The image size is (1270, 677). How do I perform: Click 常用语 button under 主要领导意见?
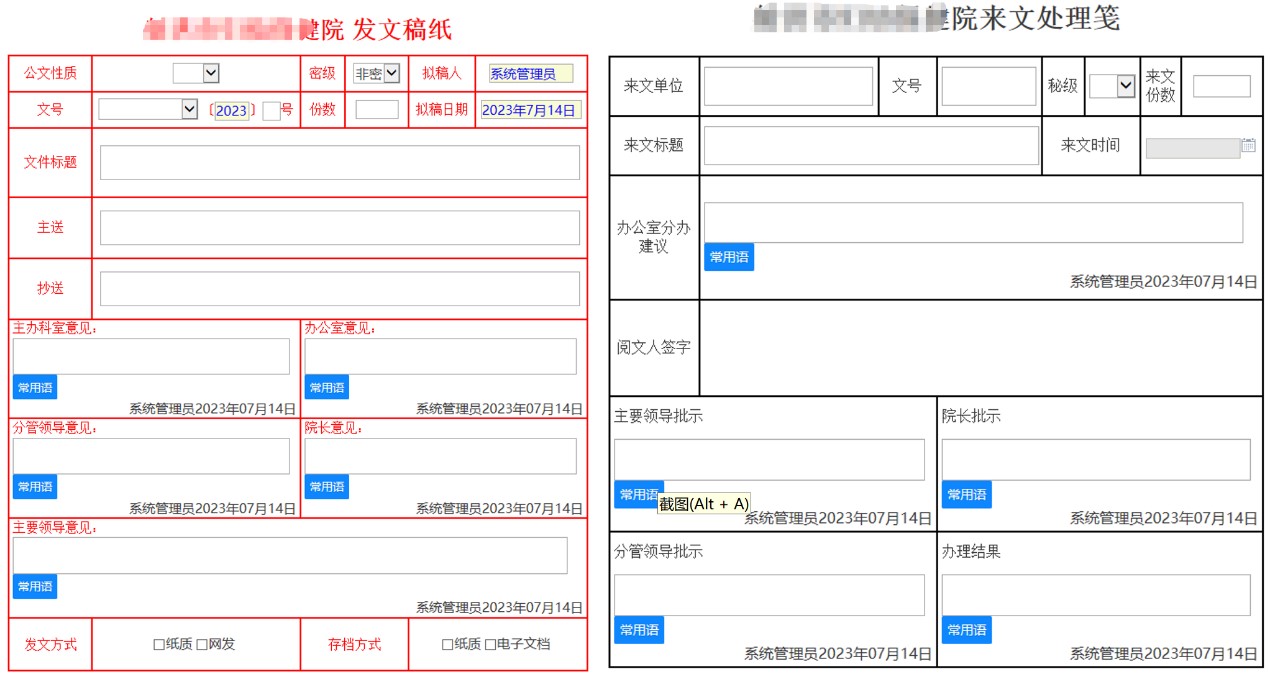pyautogui.click(x=35, y=586)
